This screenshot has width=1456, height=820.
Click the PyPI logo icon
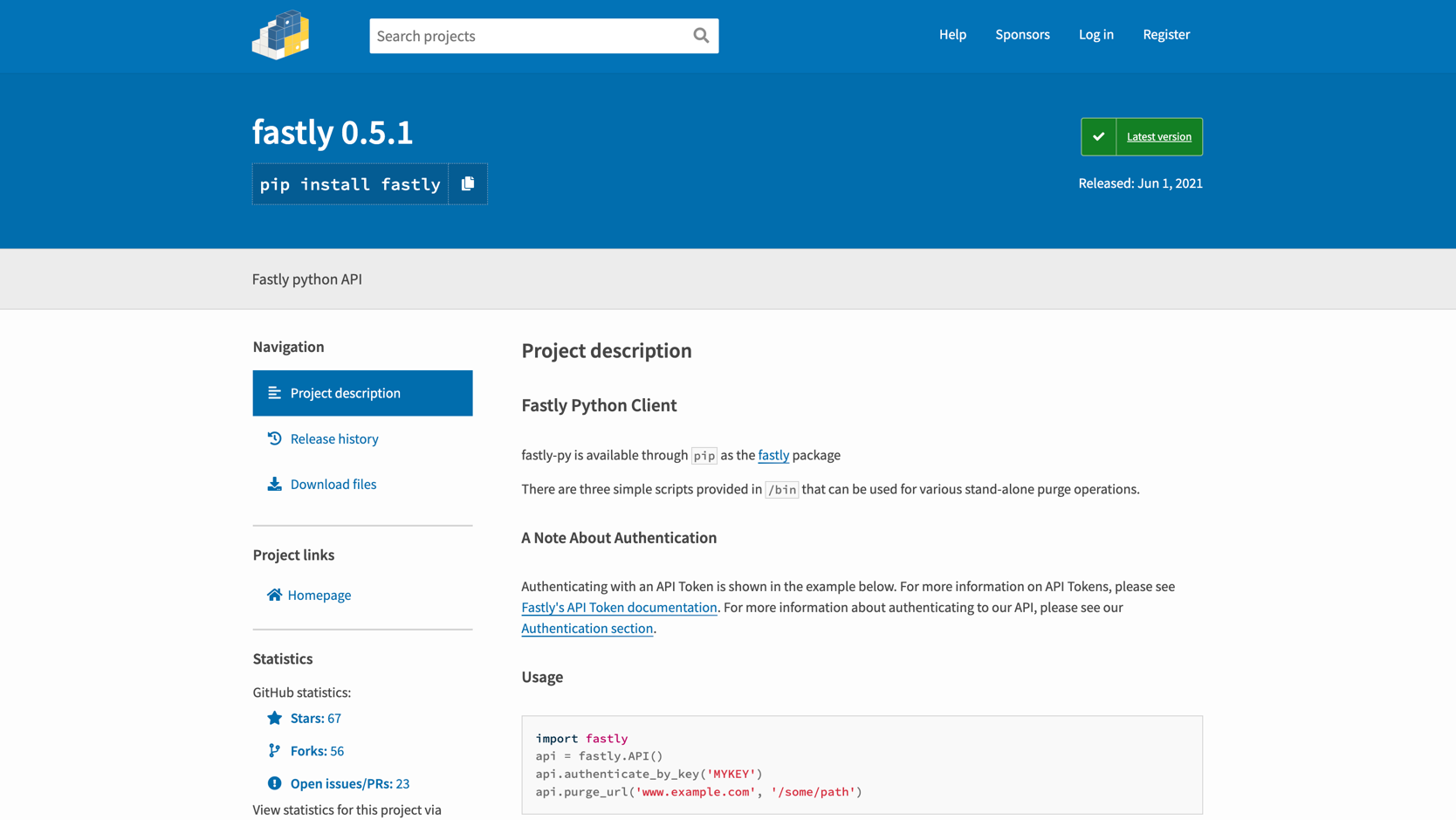coord(281,35)
